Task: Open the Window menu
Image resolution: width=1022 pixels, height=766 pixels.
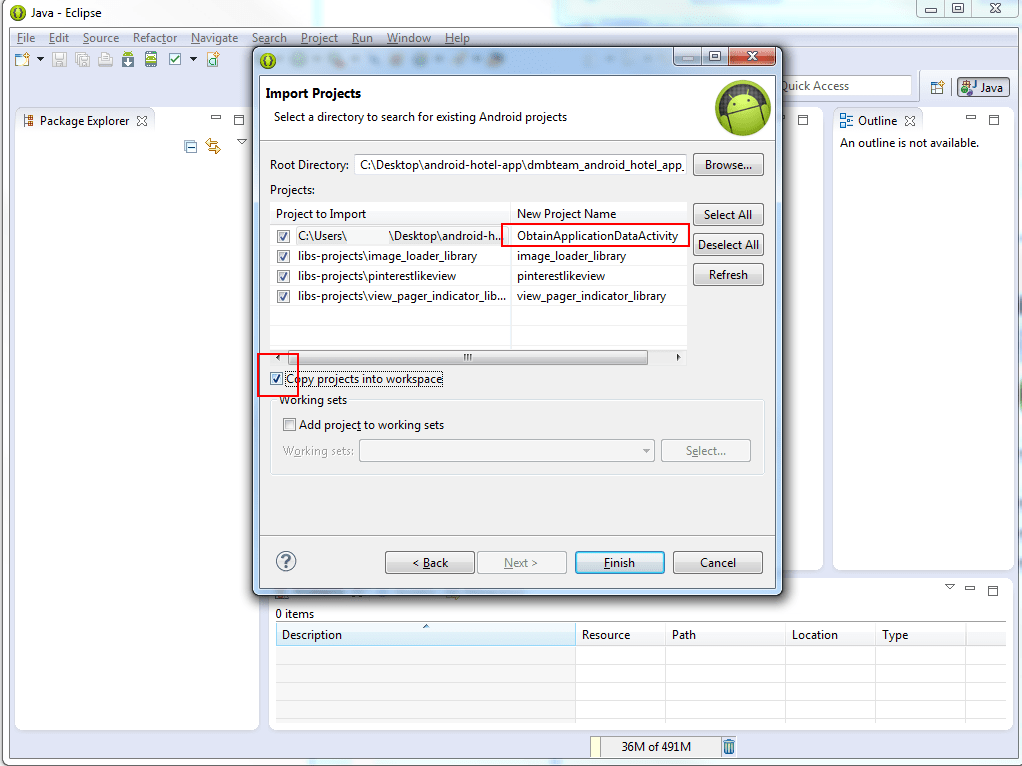Action: [x=409, y=38]
